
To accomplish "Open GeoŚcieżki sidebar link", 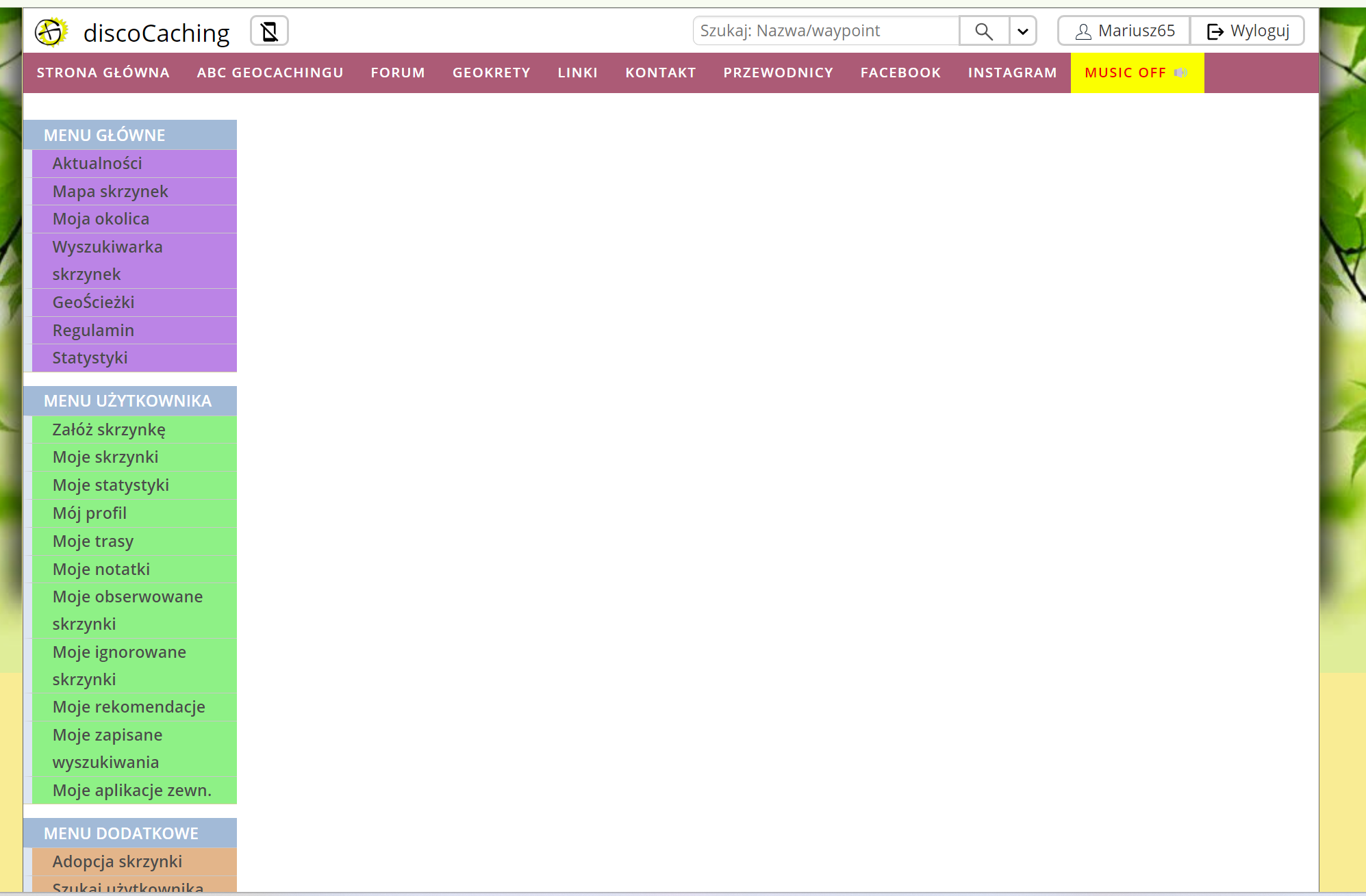I will click(x=93, y=303).
